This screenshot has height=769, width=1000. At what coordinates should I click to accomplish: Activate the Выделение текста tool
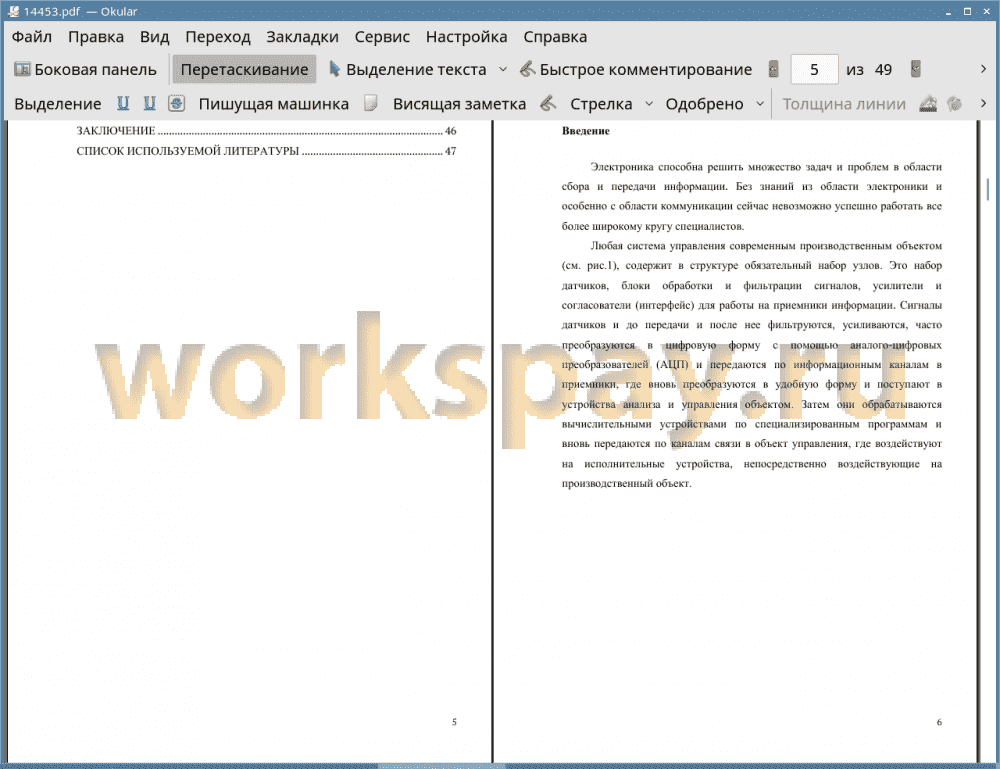pos(408,70)
